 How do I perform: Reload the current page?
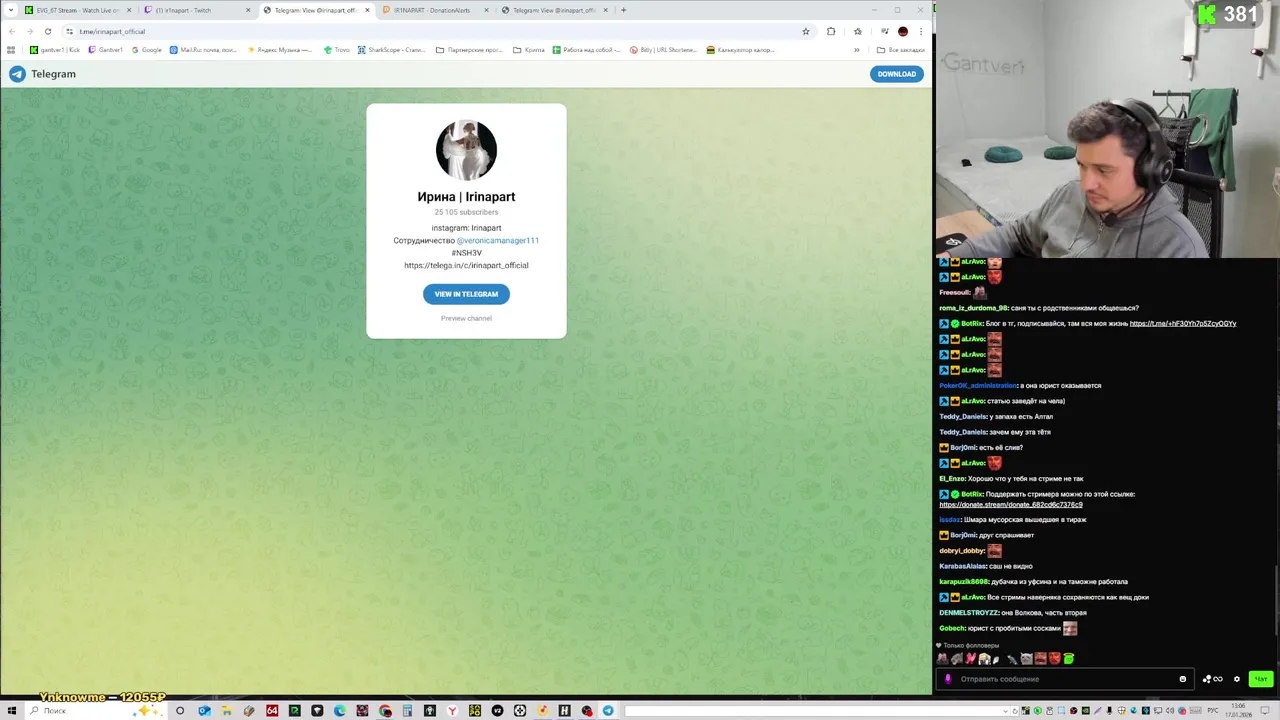click(48, 31)
